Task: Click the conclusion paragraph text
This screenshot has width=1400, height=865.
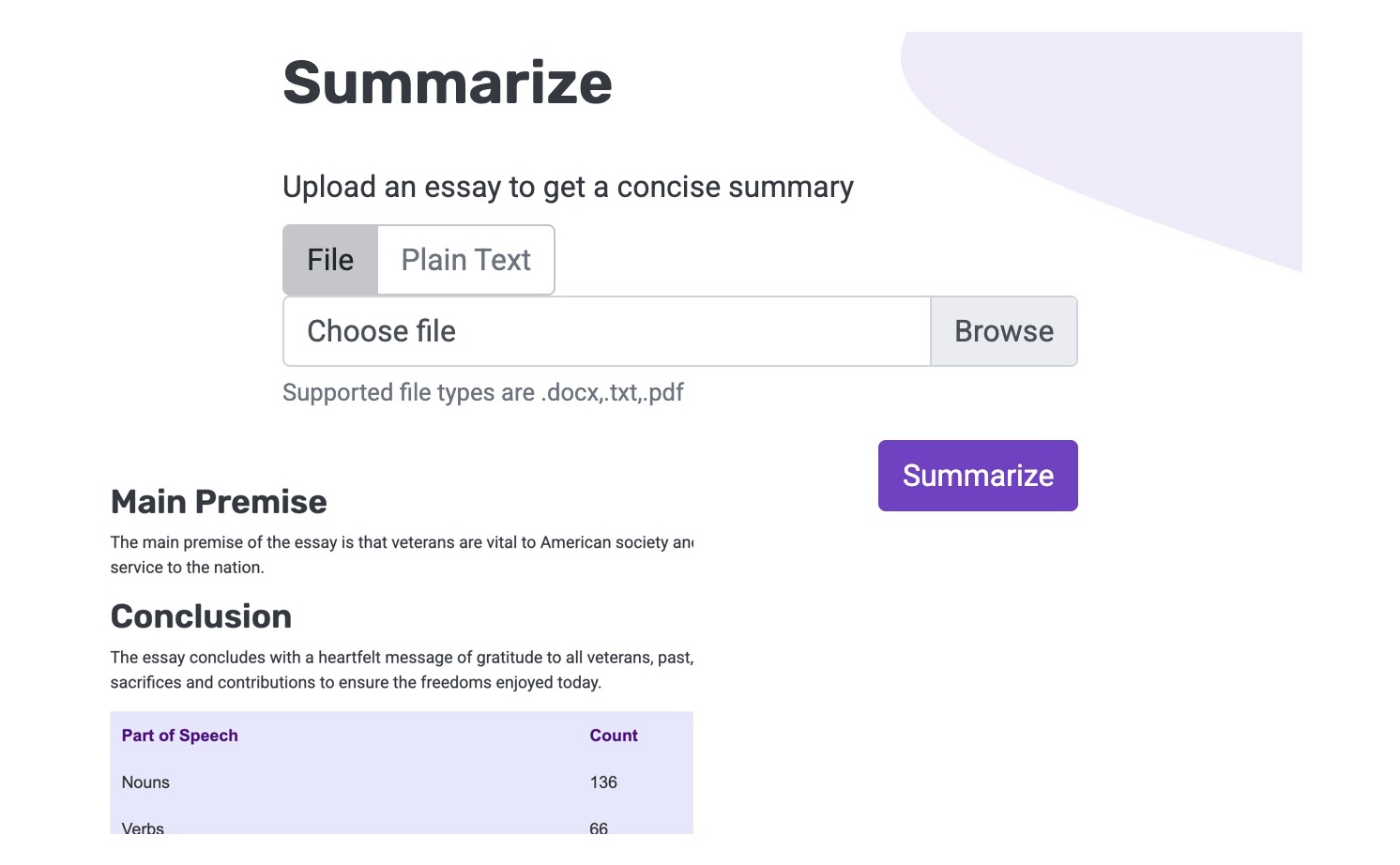Action: tap(402, 670)
